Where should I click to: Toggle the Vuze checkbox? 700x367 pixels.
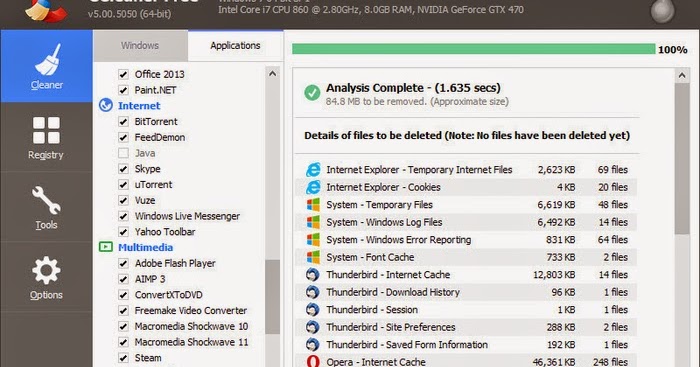coord(123,200)
